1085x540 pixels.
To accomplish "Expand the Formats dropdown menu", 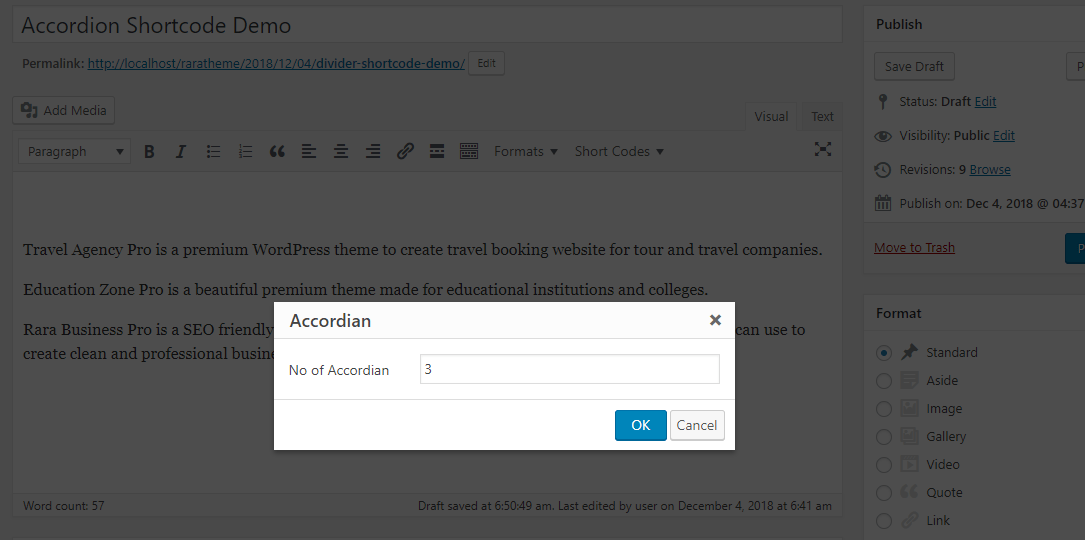I will click(x=525, y=152).
